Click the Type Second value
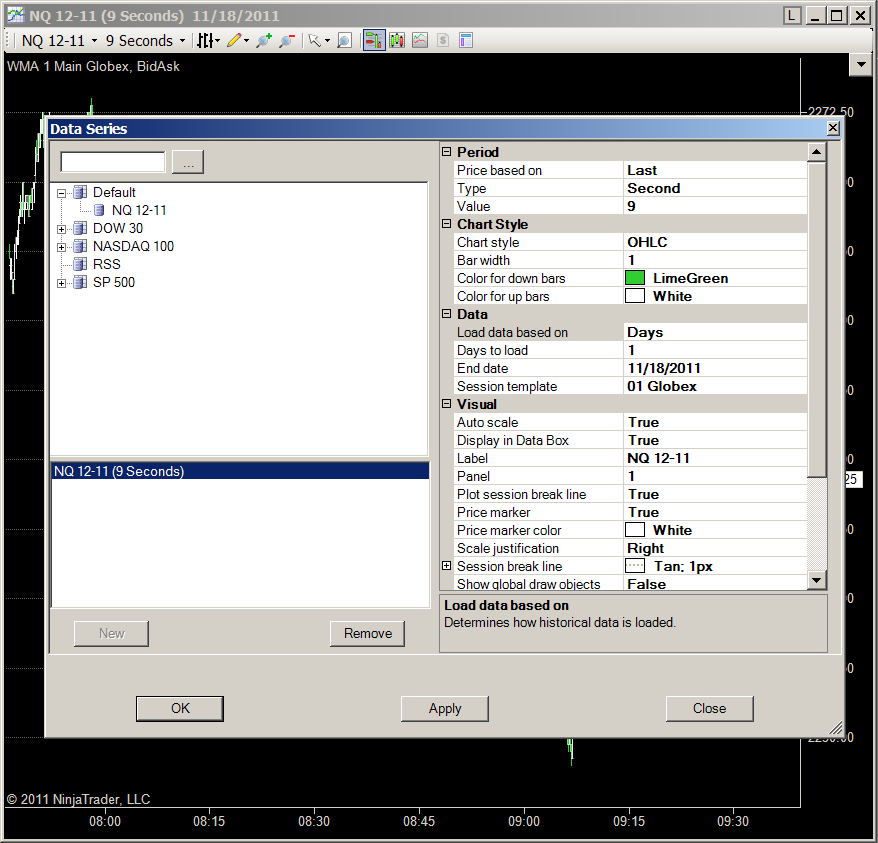This screenshot has width=878, height=843. [715, 188]
